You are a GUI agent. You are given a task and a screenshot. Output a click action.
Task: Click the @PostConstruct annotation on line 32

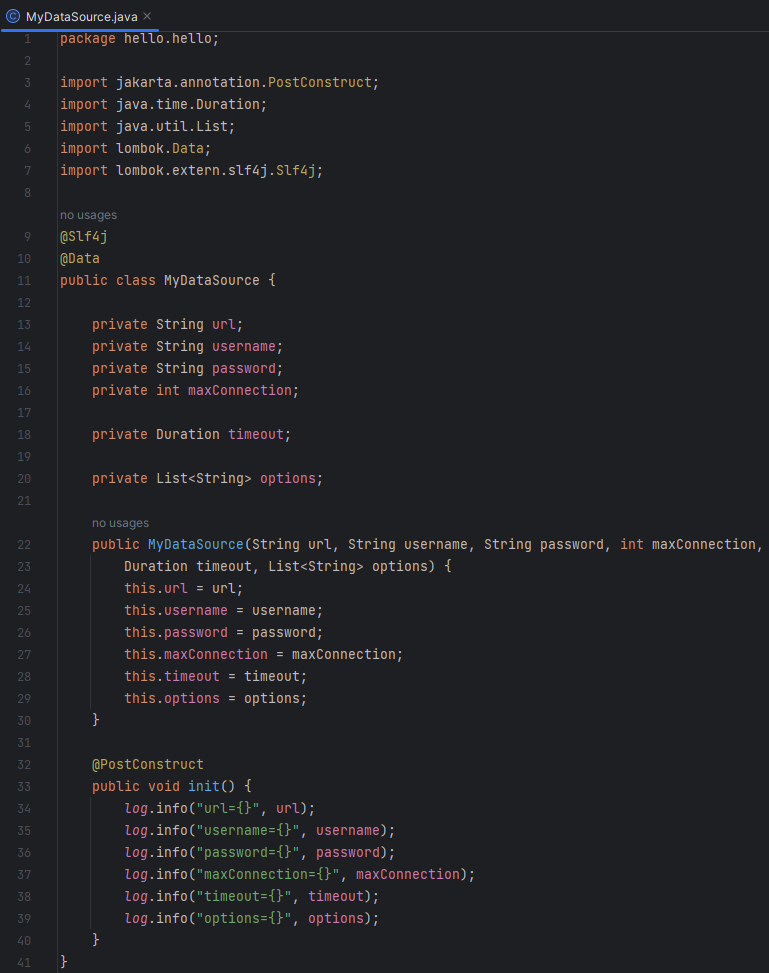[148, 764]
